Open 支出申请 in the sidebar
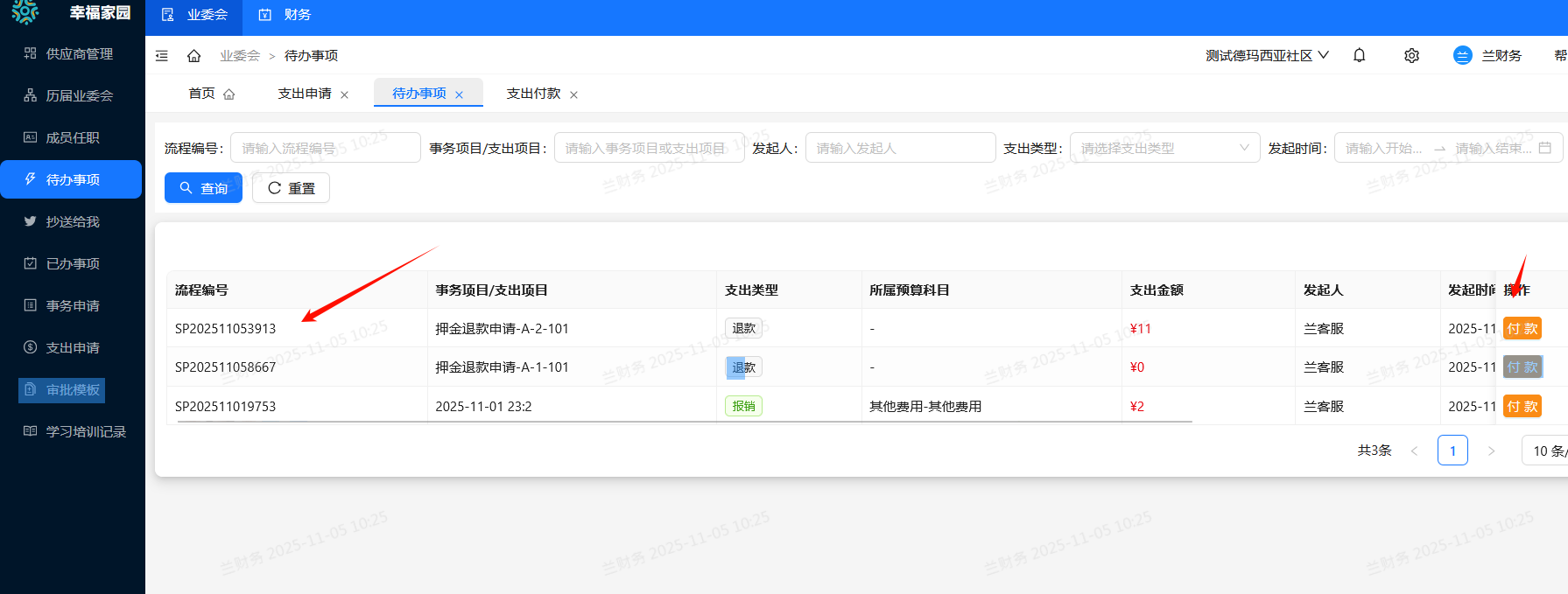 point(72,347)
